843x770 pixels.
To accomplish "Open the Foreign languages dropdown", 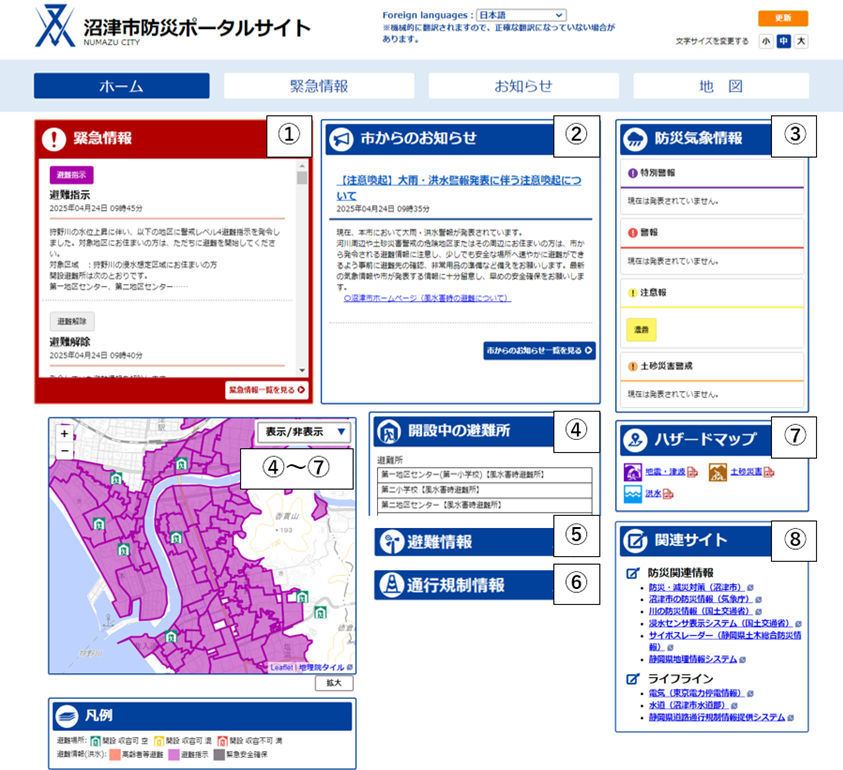I will (x=521, y=16).
